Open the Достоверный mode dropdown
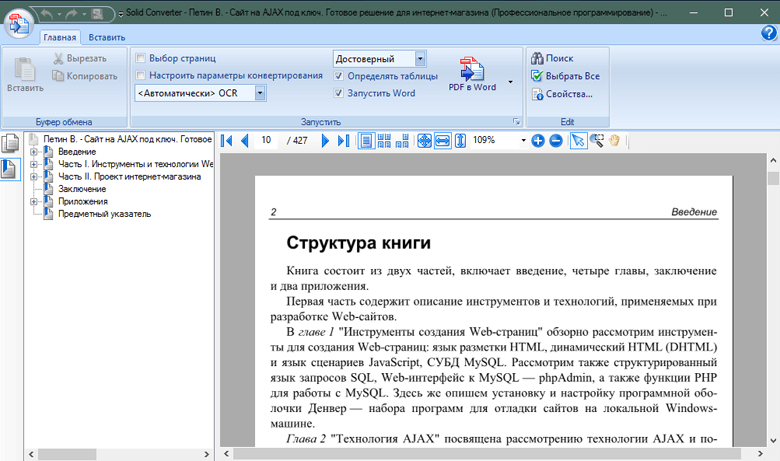780x461 pixels. [x=420, y=59]
